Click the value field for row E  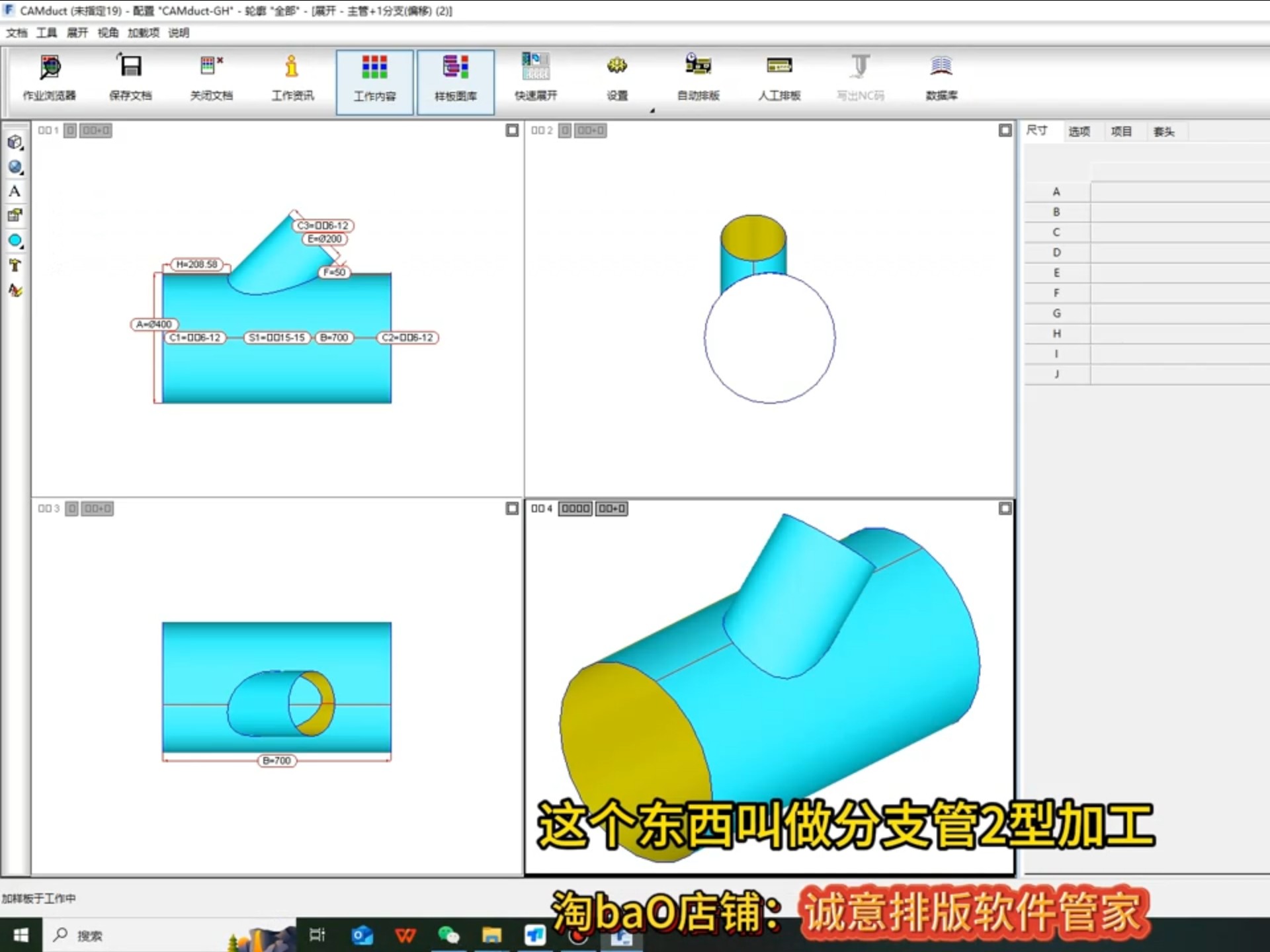pos(1179,272)
